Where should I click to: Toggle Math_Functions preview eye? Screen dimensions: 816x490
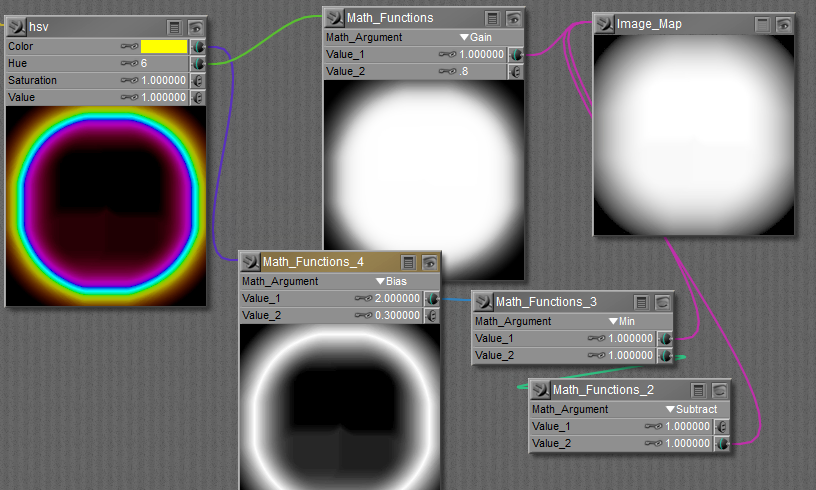[514, 19]
